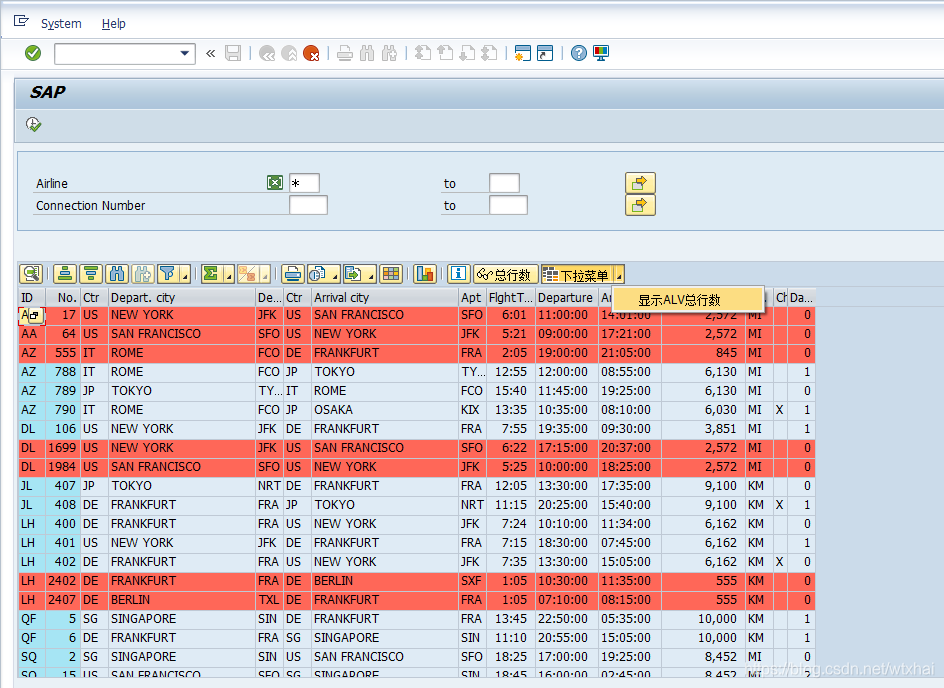944x688 pixels.
Task: Click the Subtotals icon
Action: click(x=247, y=274)
